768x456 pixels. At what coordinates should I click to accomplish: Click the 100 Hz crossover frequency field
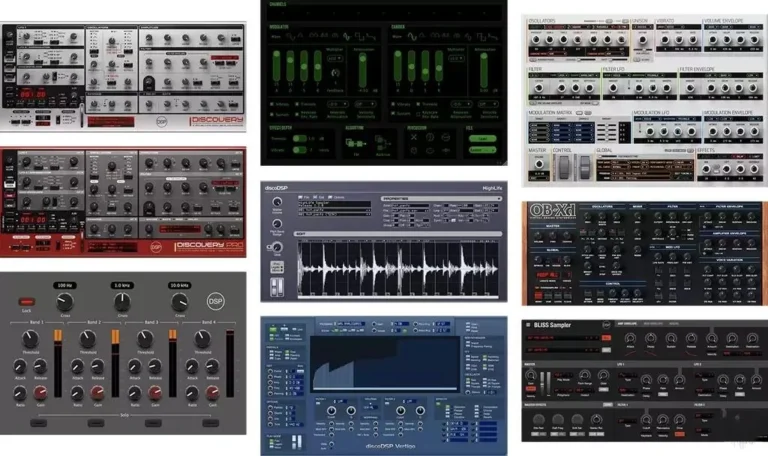pos(64,285)
